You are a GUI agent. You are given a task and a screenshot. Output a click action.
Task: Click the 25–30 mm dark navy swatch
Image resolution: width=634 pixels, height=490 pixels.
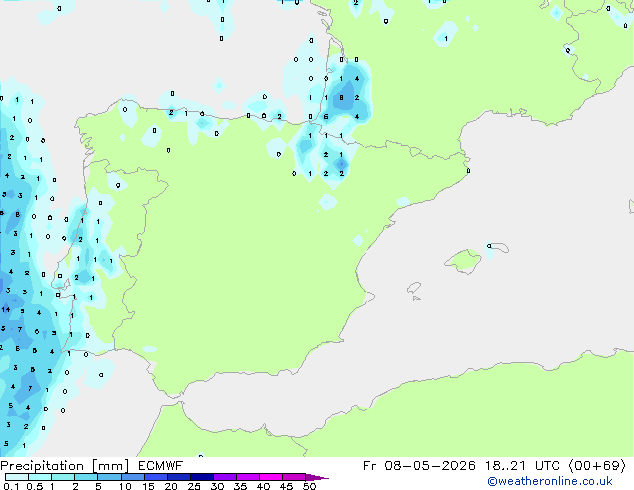pyautogui.click(x=202, y=477)
